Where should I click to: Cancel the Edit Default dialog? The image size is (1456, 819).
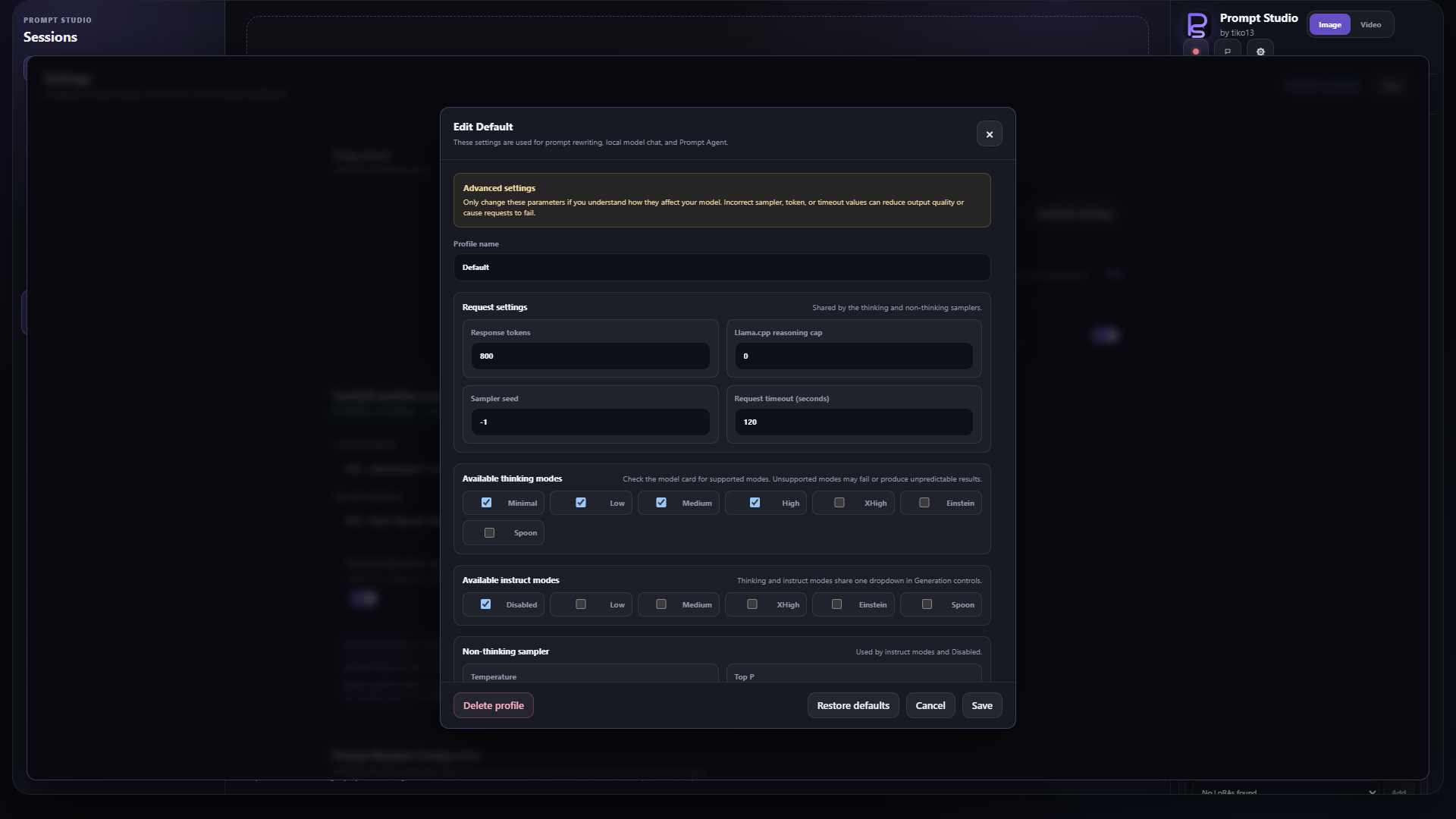click(930, 705)
